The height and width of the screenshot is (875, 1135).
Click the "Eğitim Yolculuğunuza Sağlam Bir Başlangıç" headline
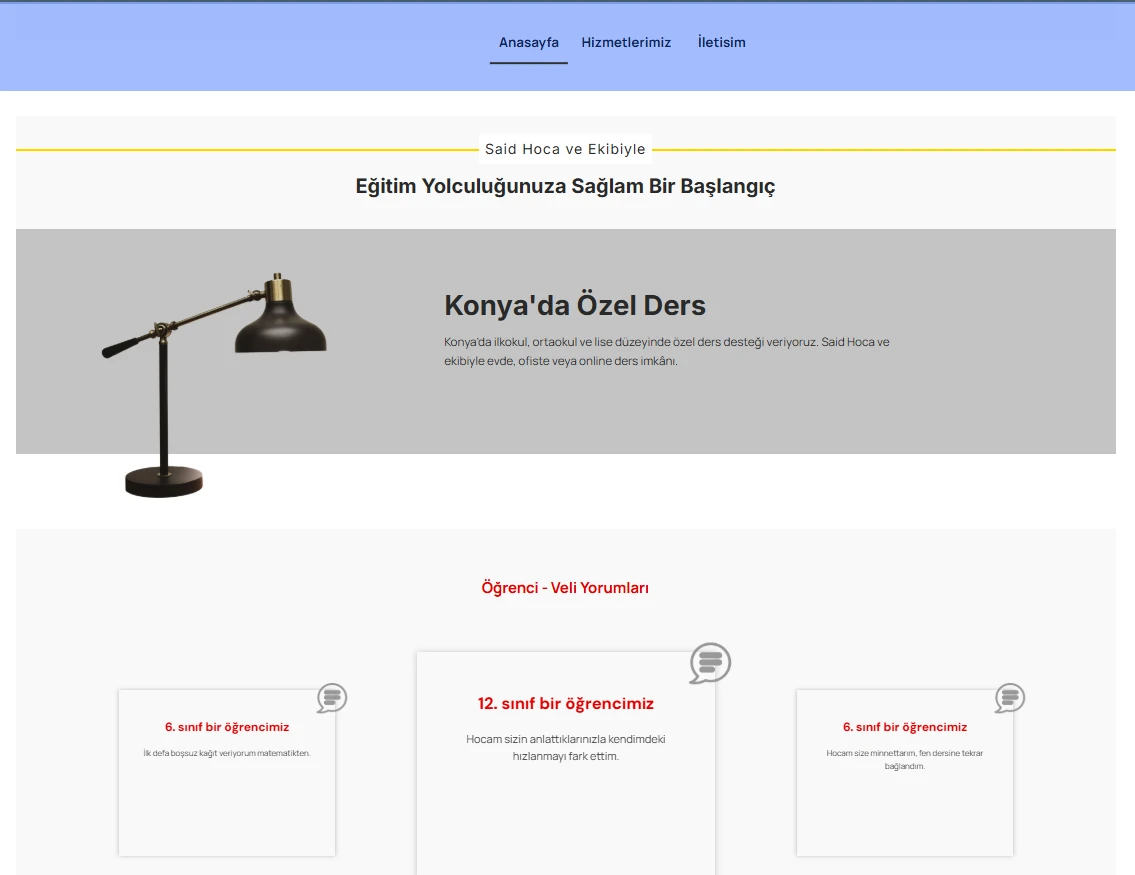tap(565, 186)
